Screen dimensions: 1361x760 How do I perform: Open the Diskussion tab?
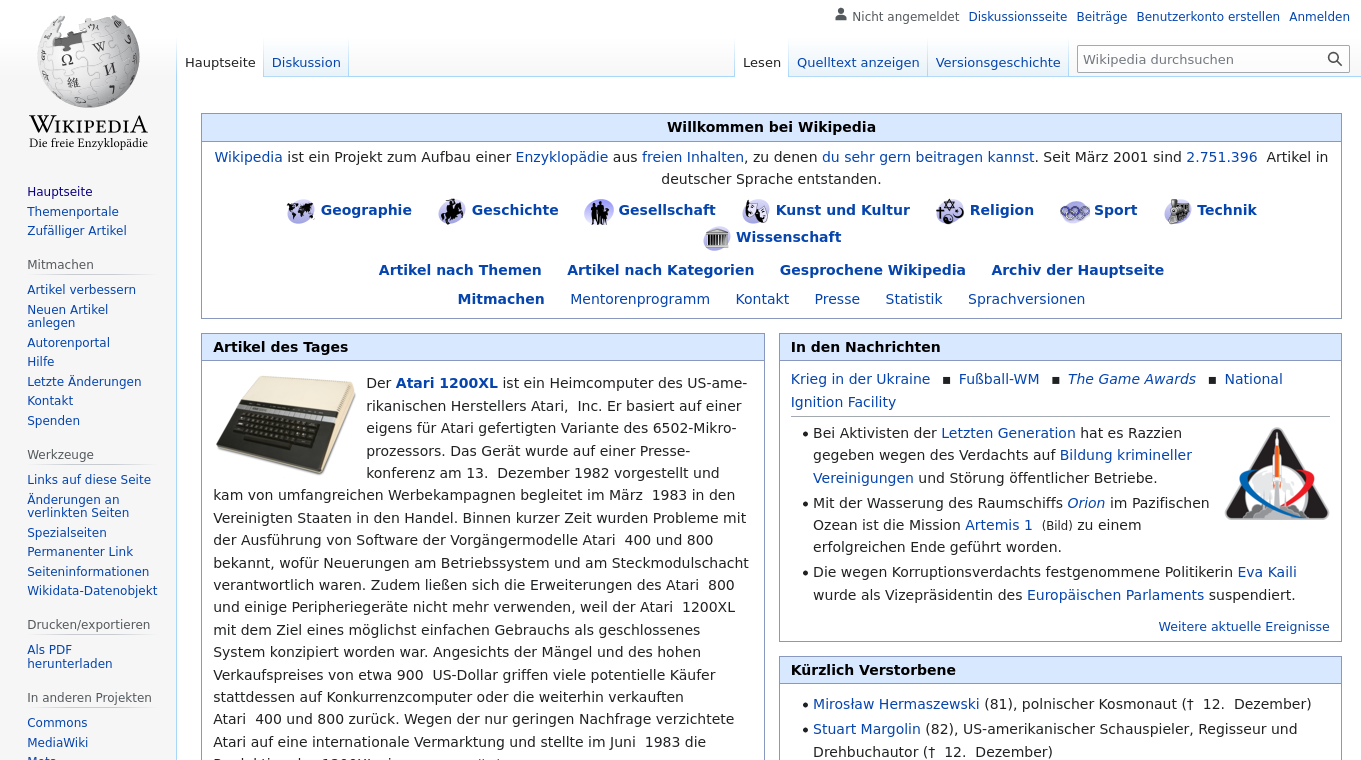click(306, 62)
